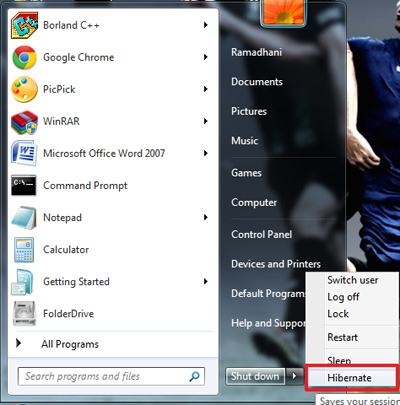The image size is (400, 405).
Task: Click the search magnifier icon
Action: 194,377
